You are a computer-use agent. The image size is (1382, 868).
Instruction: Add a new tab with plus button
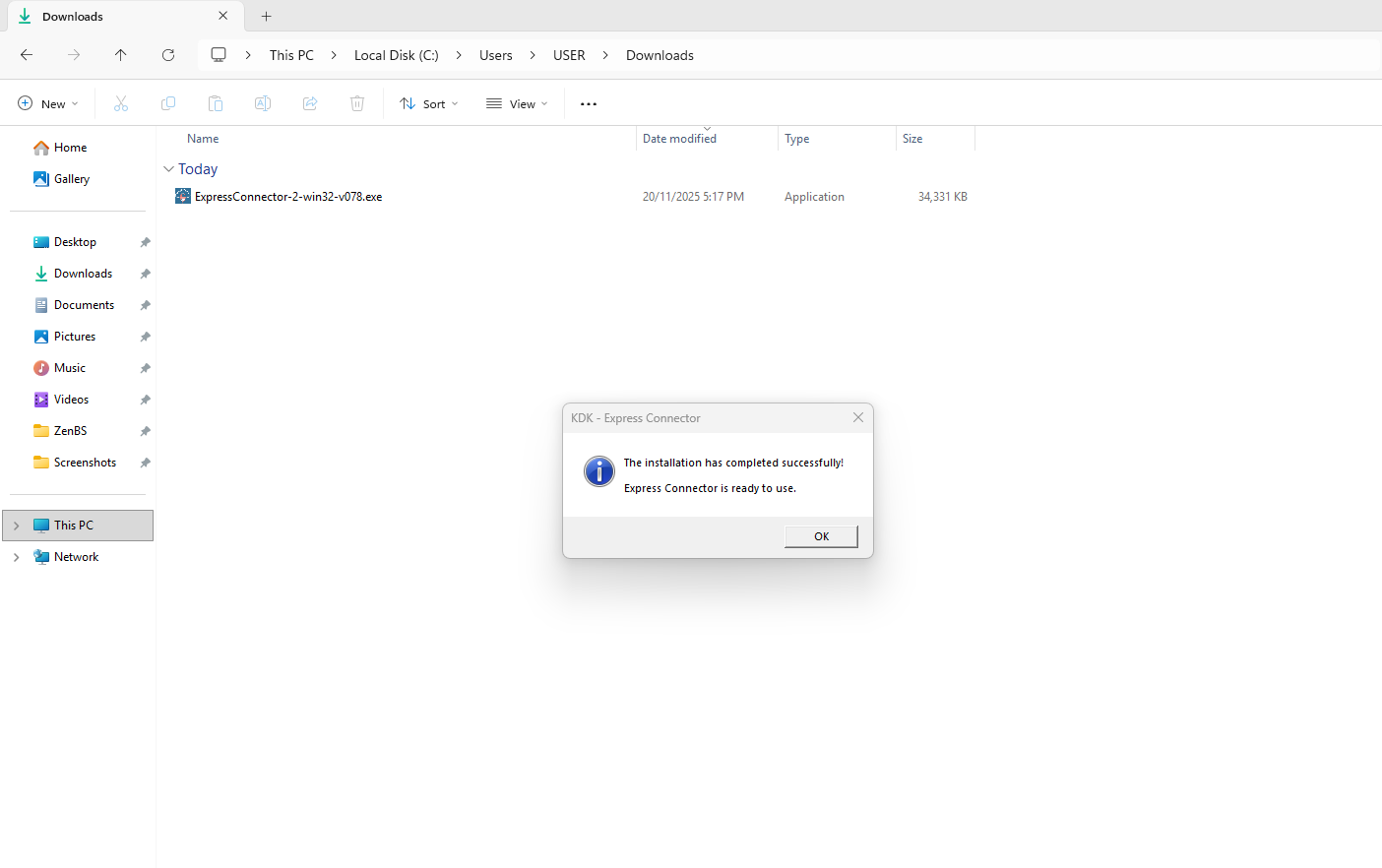pos(266,17)
